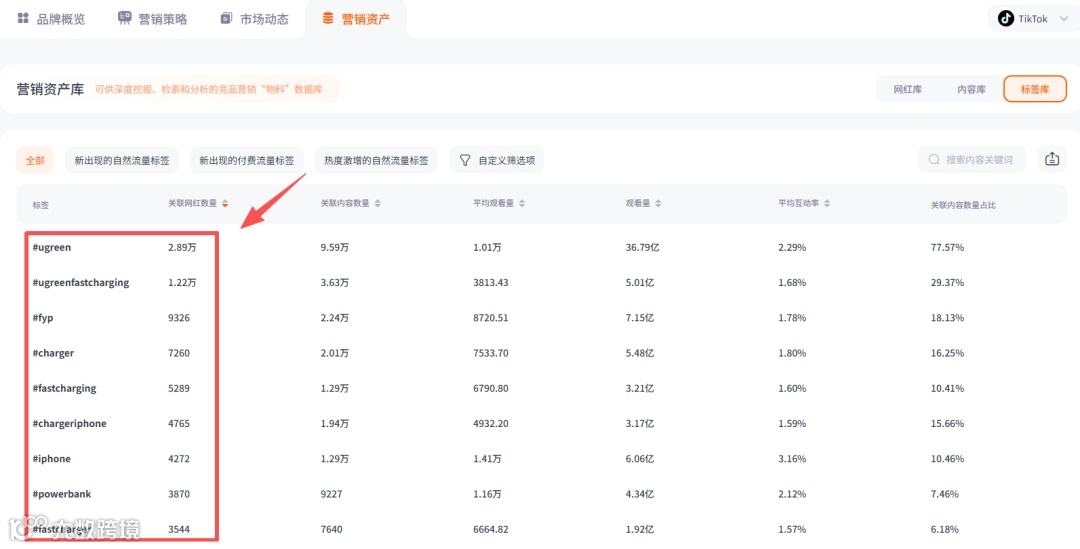Open the 品牌概览 tab
The height and width of the screenshot is (549, 1080).
(52, 19)
